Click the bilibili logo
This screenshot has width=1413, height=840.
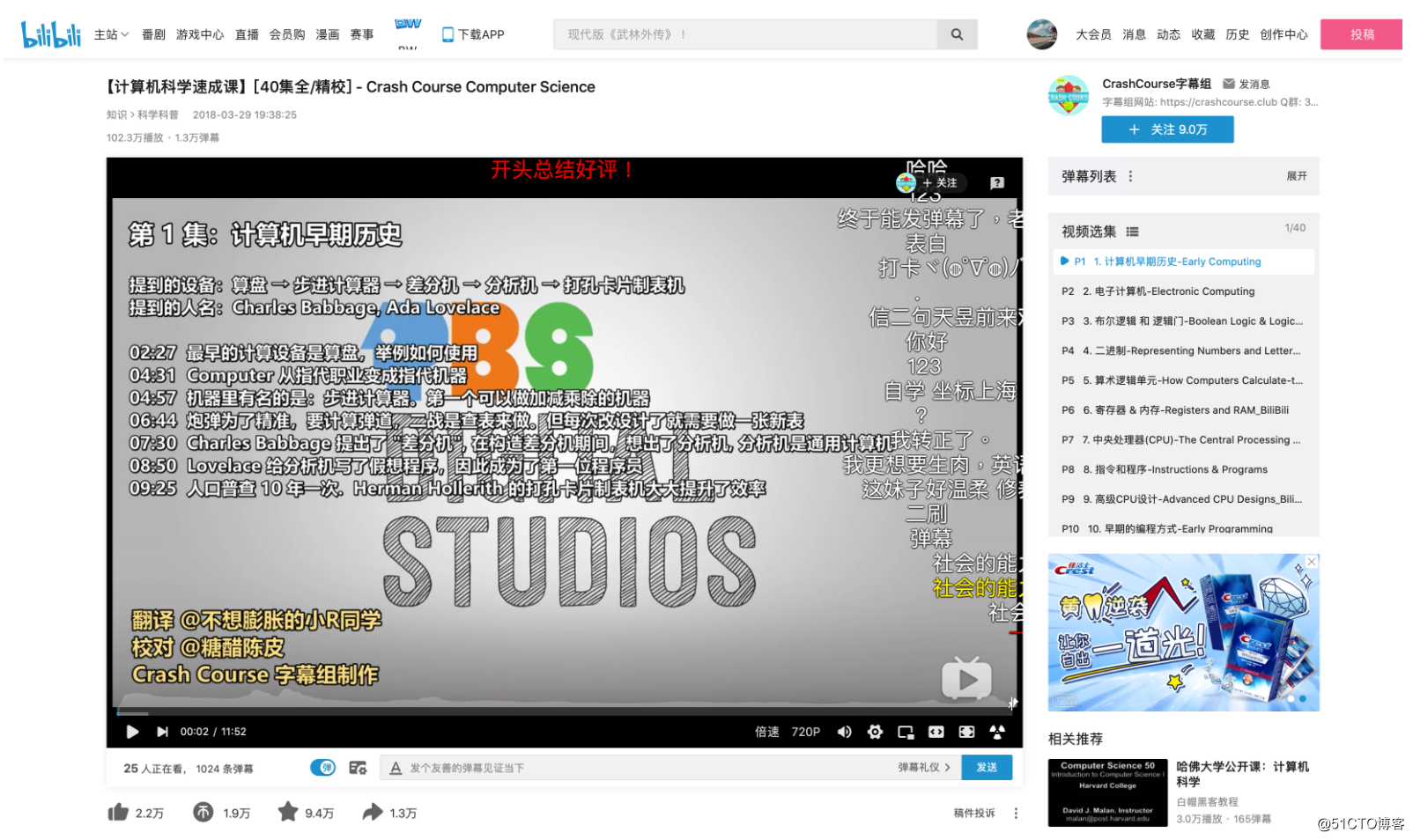point(50,34)
